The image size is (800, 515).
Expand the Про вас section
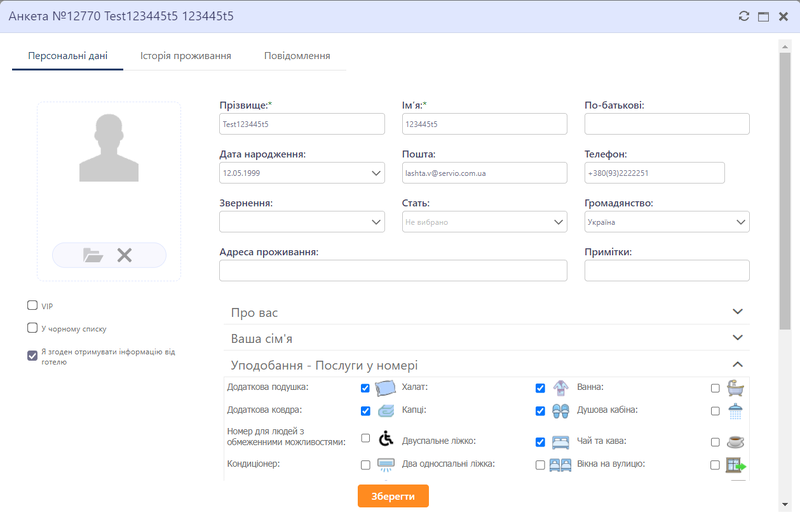(x=486, y=313)
